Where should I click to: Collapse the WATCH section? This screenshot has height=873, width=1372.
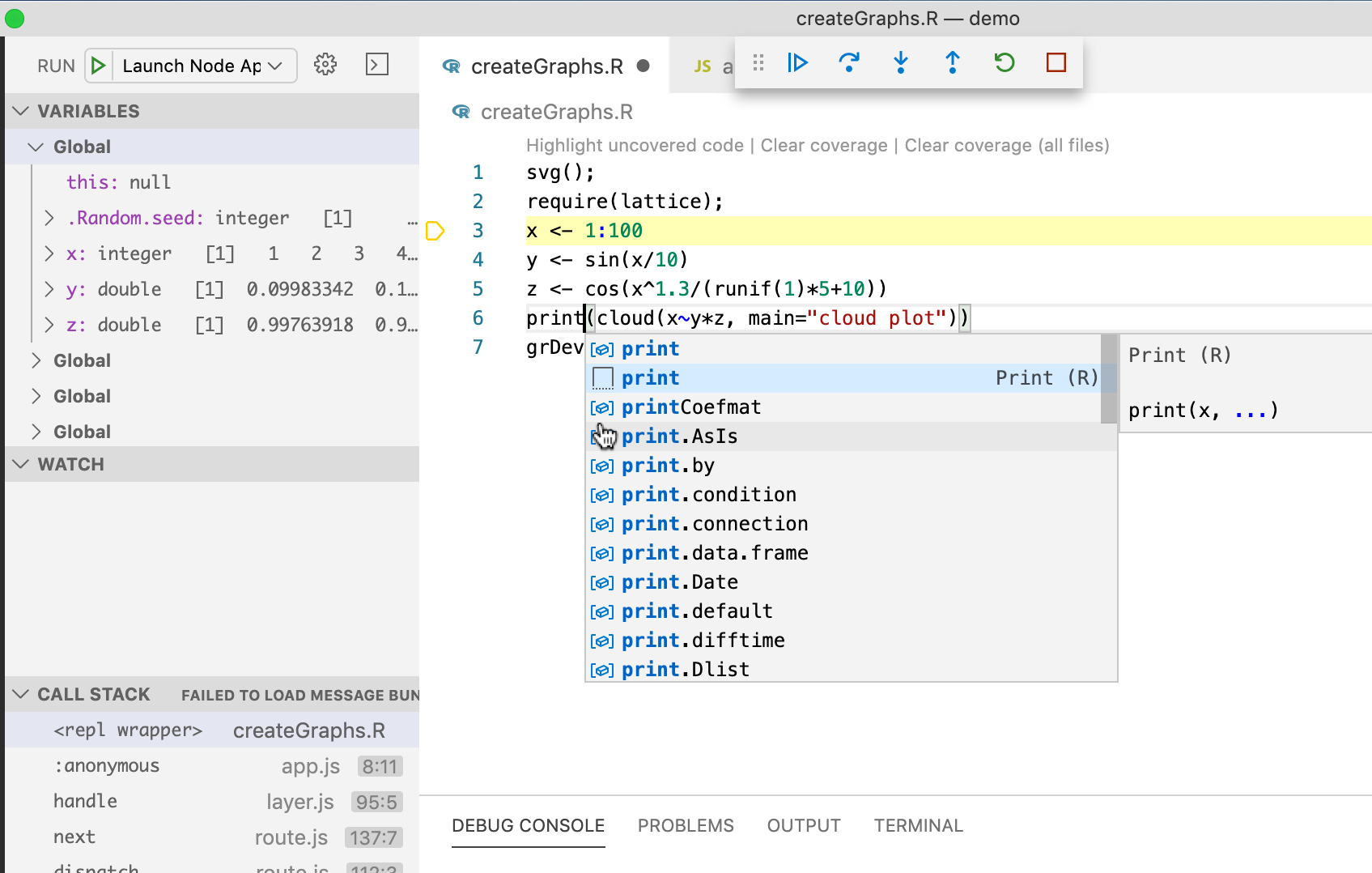coord(22,464)
